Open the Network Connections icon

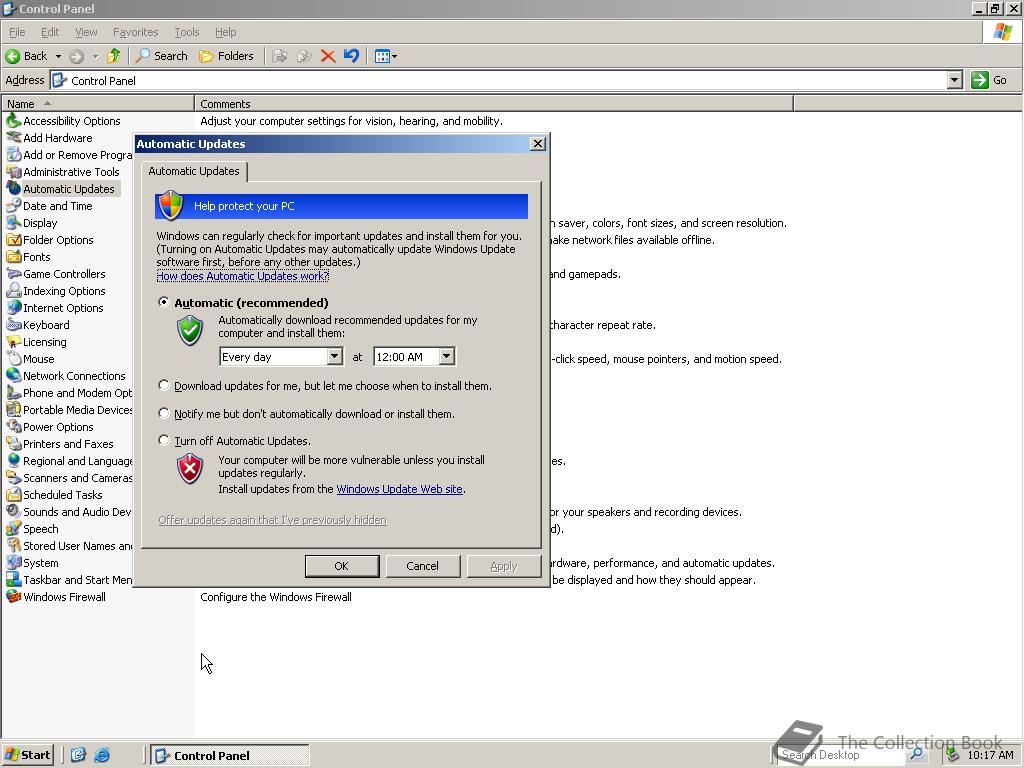click(x=14, y=376)
